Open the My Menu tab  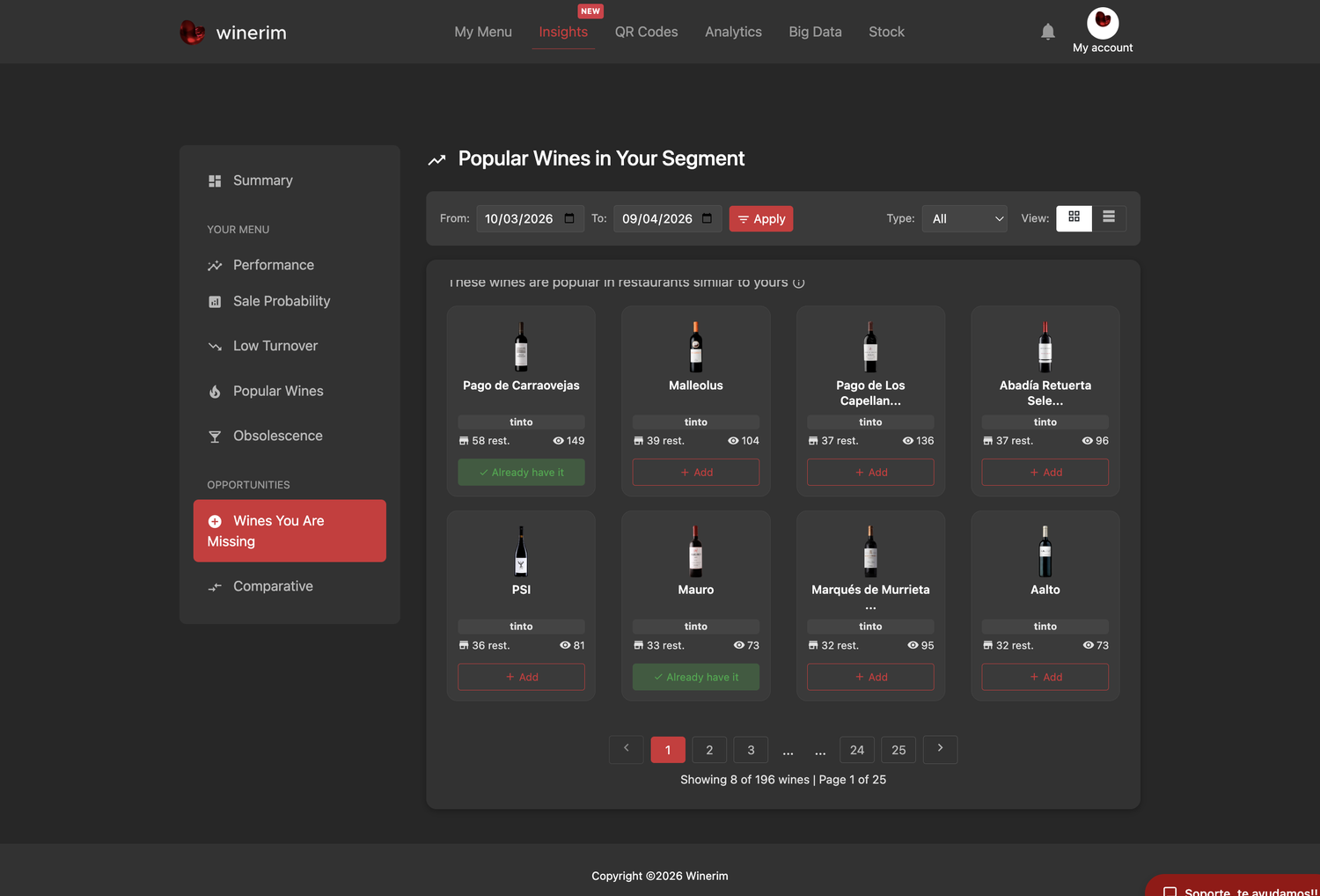(x=483, y=32)
